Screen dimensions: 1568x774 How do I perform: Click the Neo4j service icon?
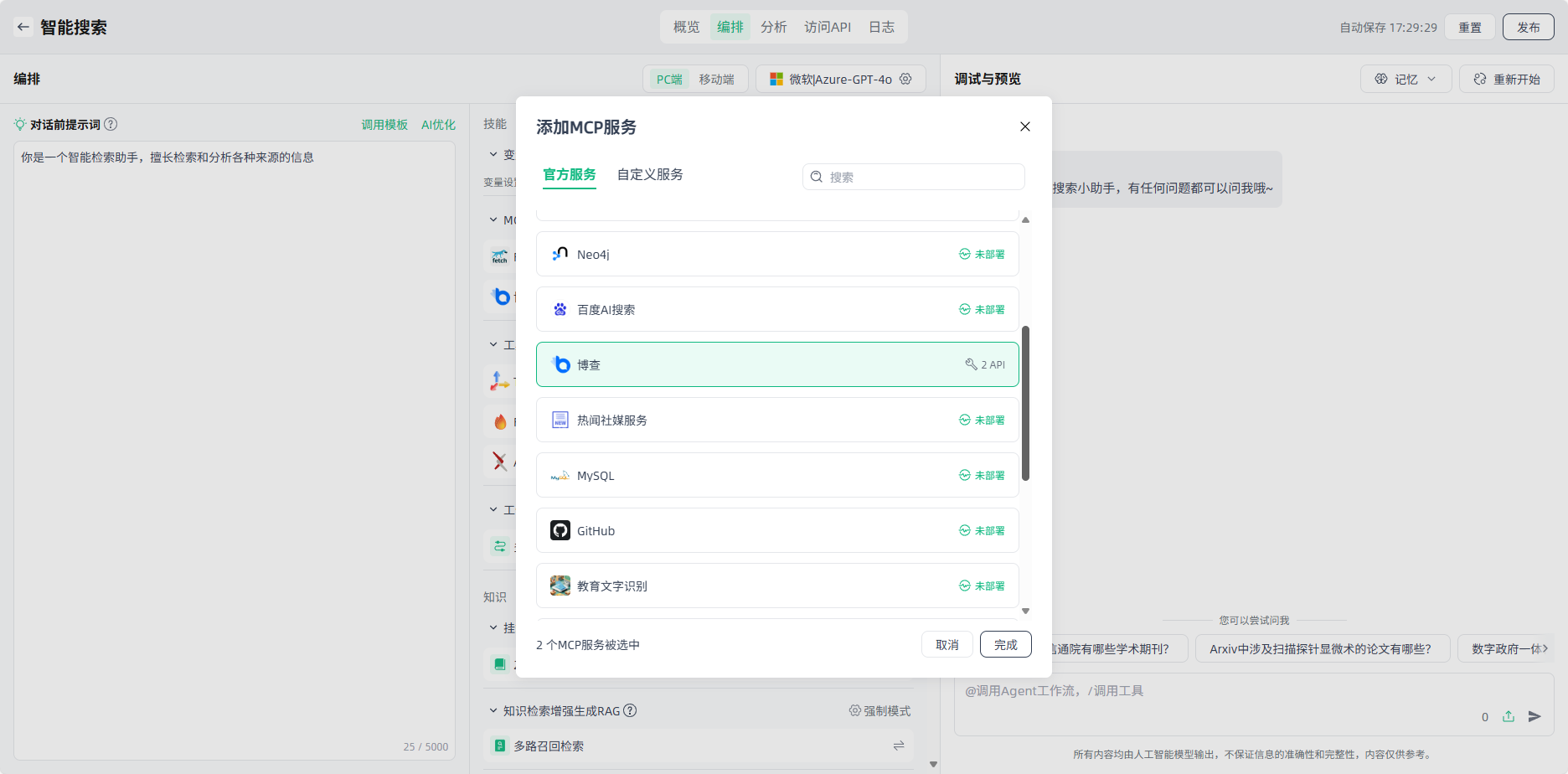click(x=560, y=254)
